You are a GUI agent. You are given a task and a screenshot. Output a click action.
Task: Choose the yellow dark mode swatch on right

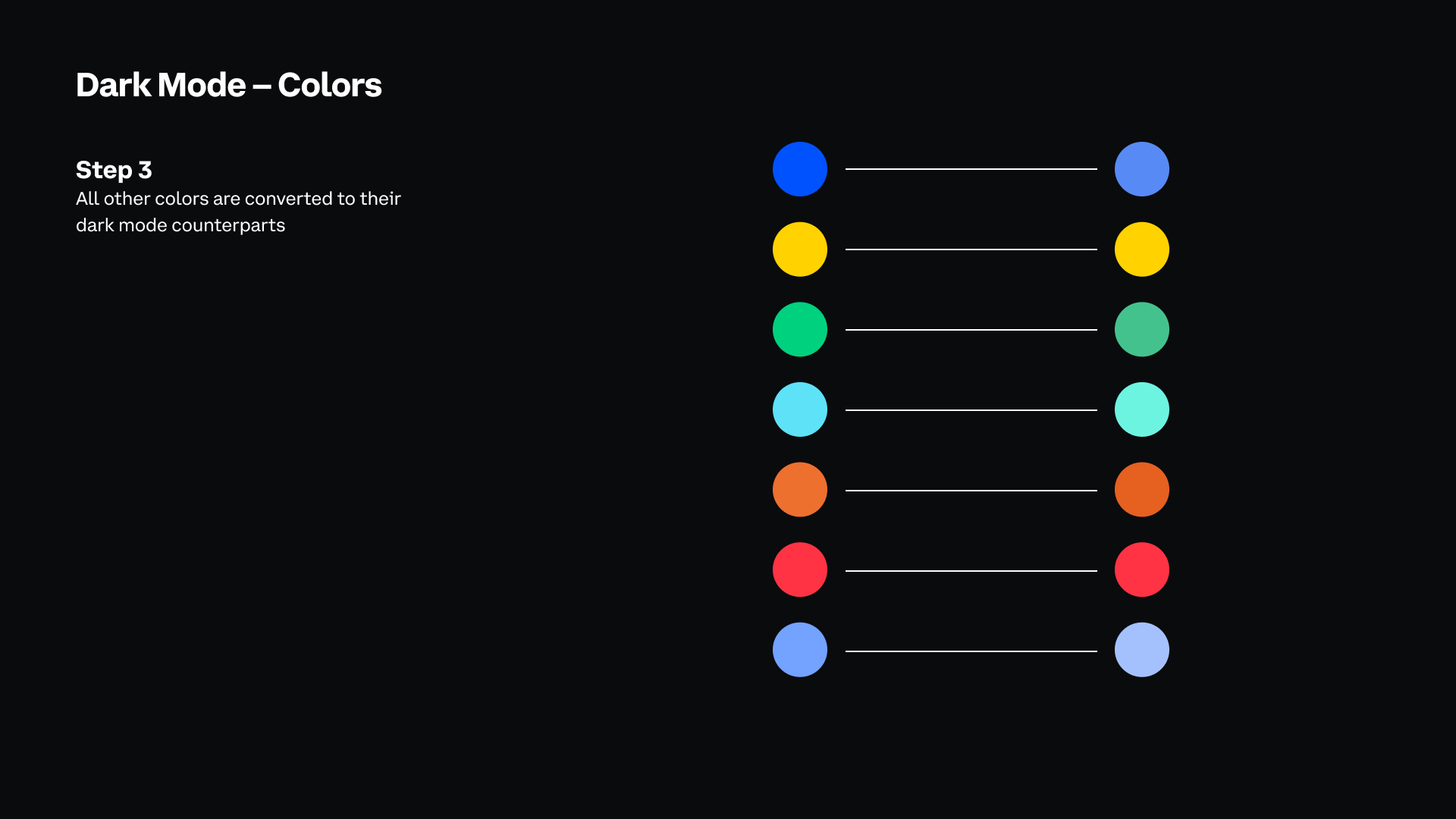pos(1141,249)
